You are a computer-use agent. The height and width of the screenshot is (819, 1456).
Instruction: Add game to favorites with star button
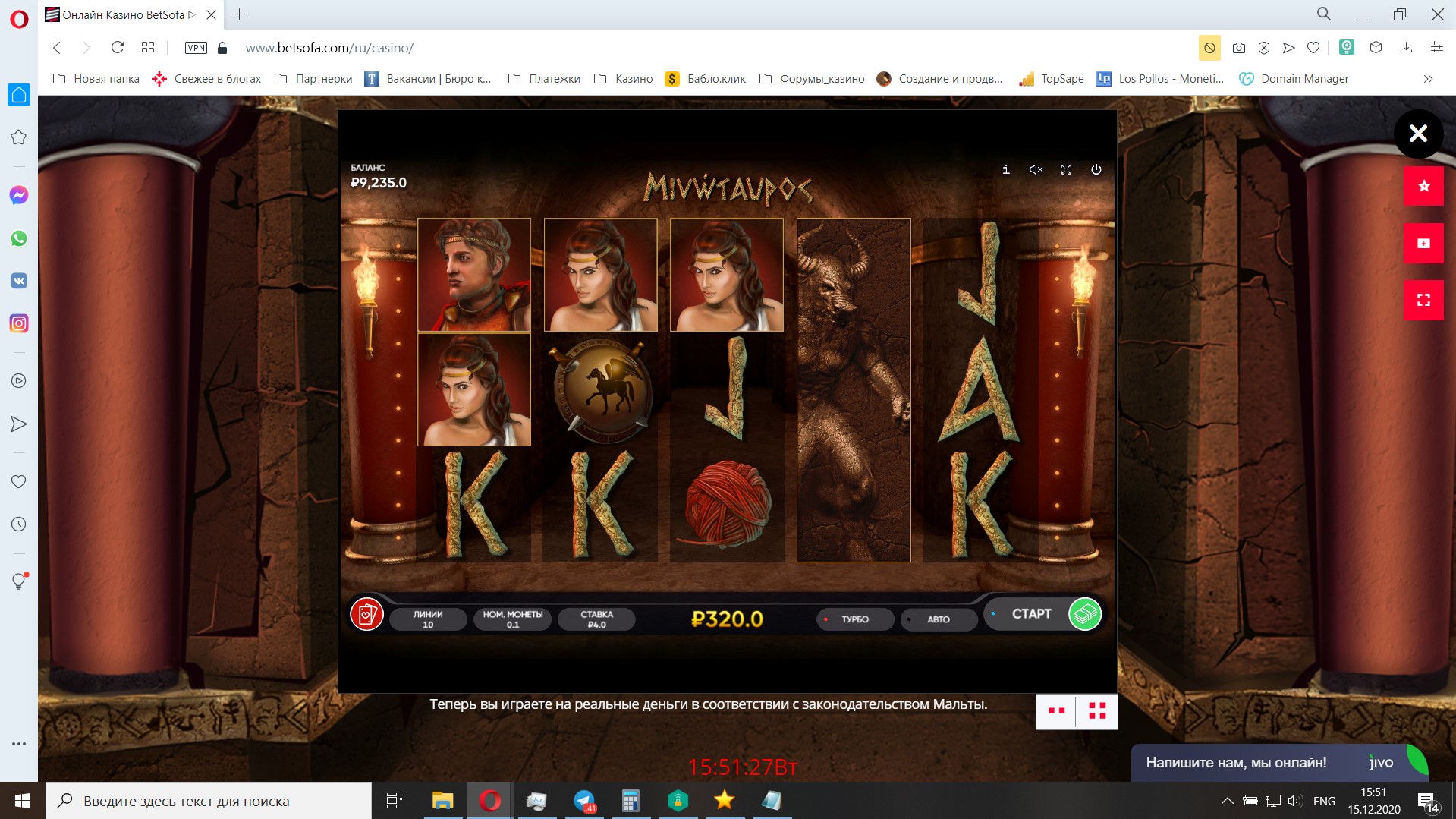pos(1423,186)
